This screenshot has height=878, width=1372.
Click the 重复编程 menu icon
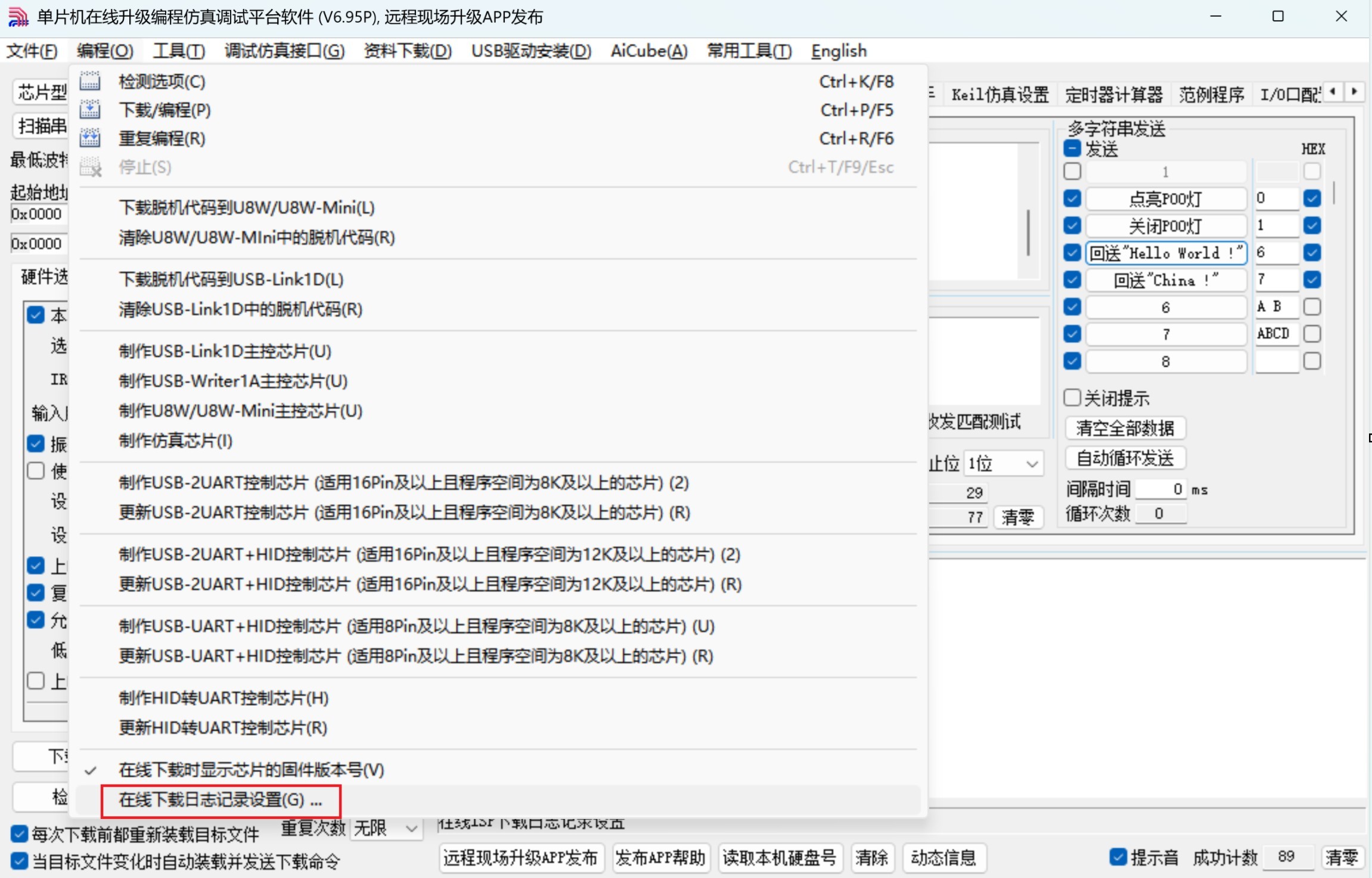[x=90, y=139]
